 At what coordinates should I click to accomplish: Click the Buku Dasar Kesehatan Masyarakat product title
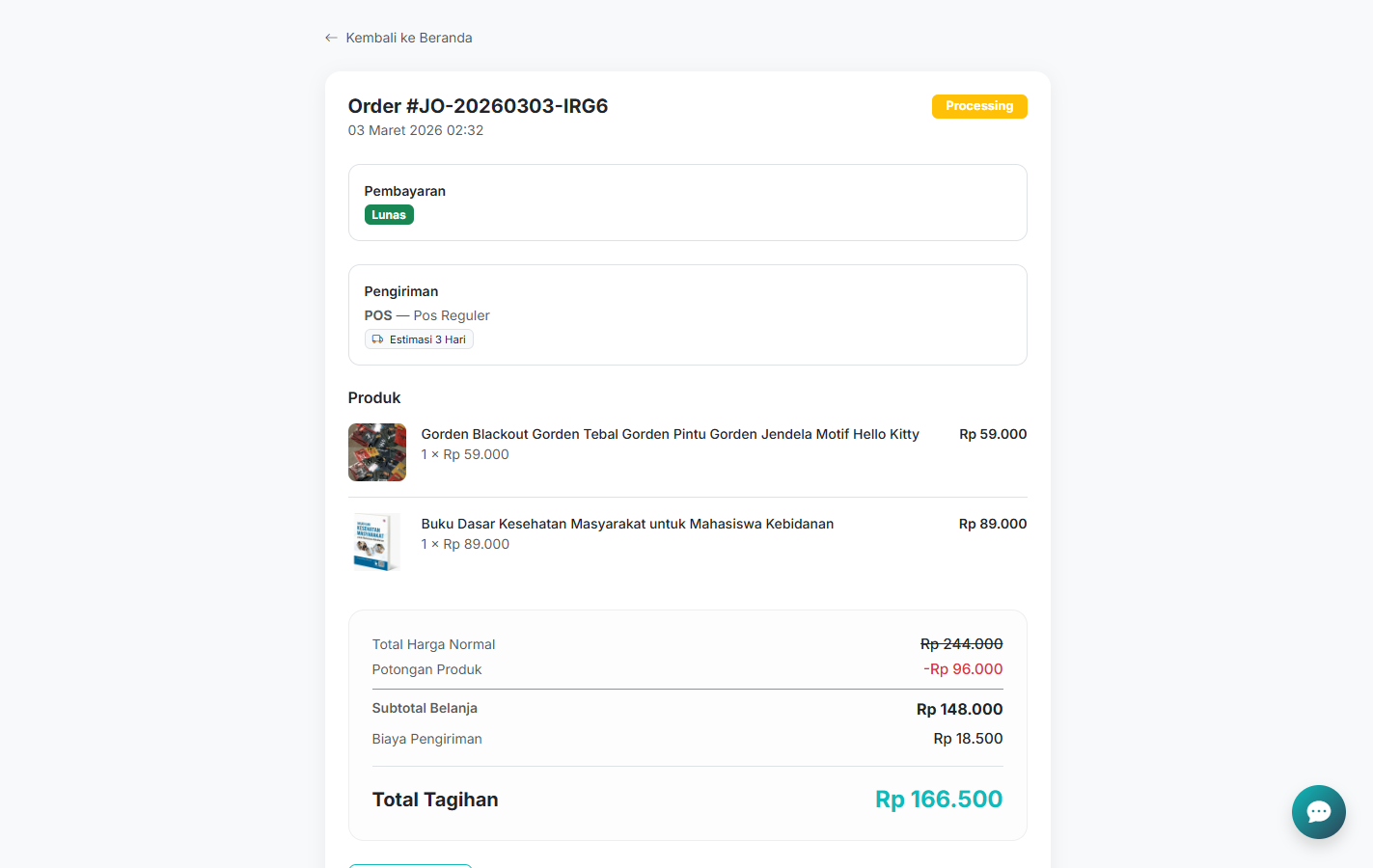pyautogui.click(x=627, y=524)
